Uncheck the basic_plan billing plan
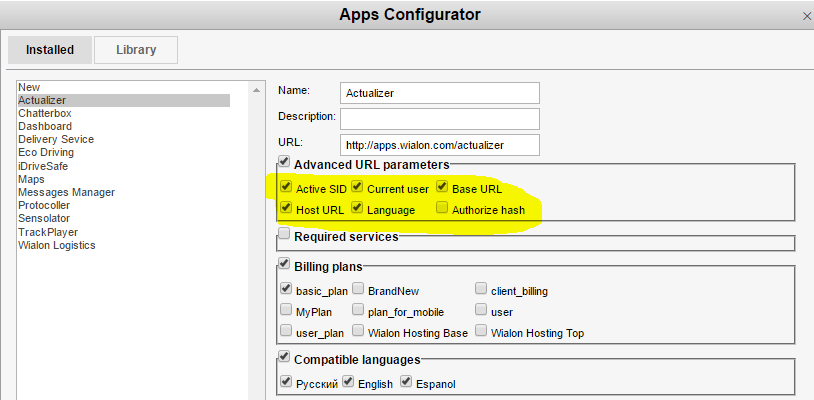Image resolution: width=814 pixels, height=400 pixels. click(287, 289)
